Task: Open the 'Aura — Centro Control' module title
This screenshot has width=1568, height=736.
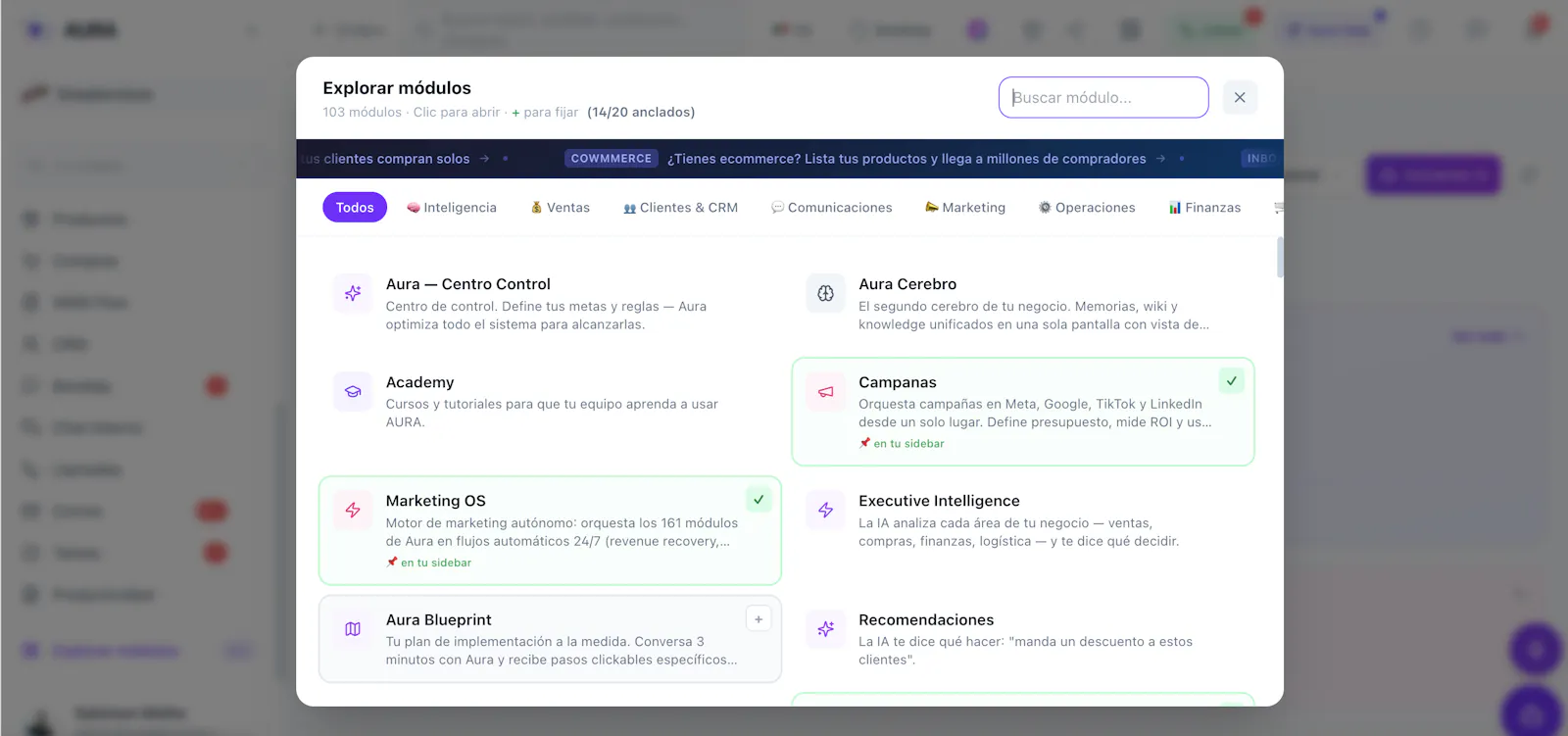Action: 467,284
